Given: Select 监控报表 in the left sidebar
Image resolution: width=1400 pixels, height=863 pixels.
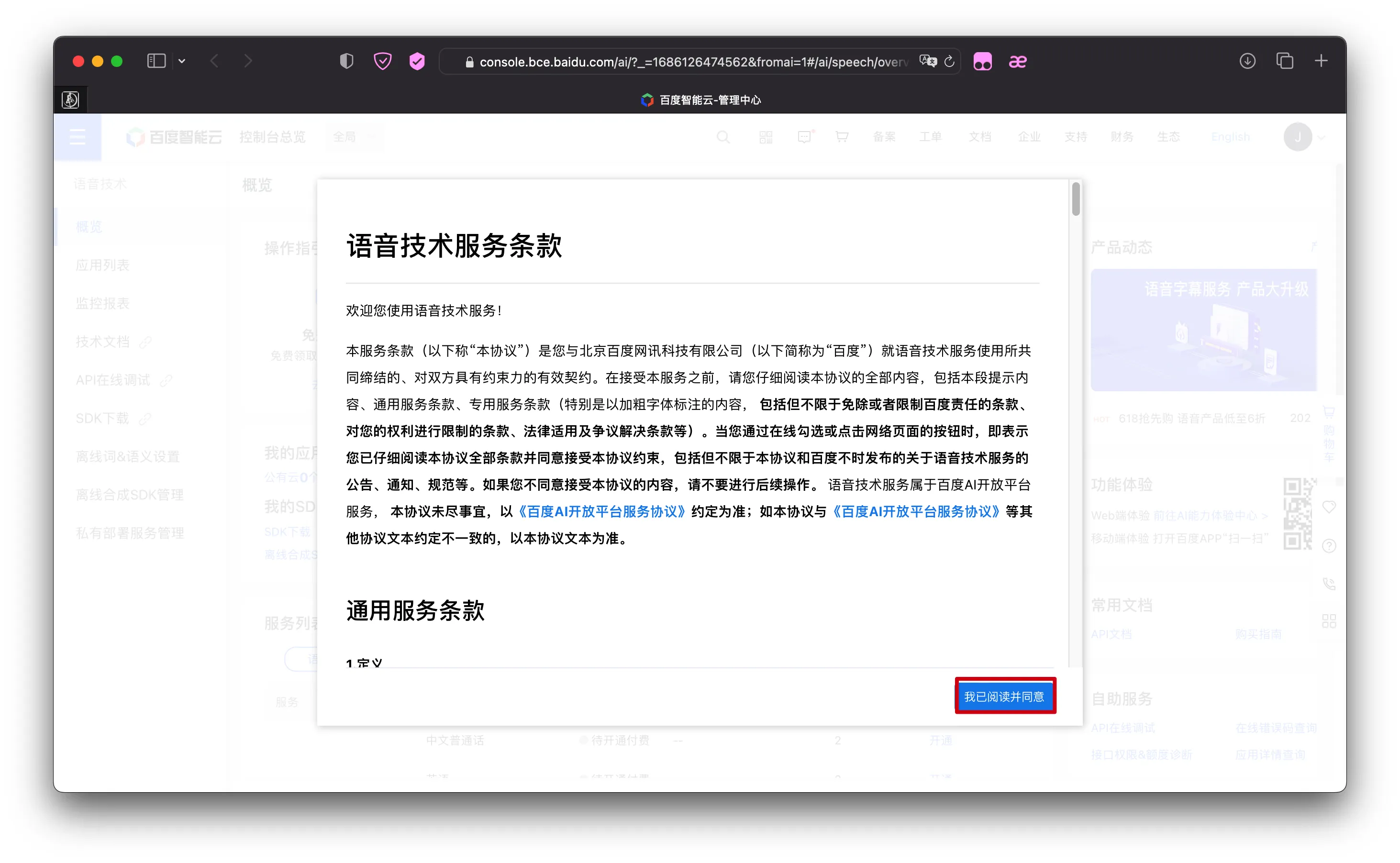Looking at the screenshot, I should pyautogui.click(x=103, y=303).
